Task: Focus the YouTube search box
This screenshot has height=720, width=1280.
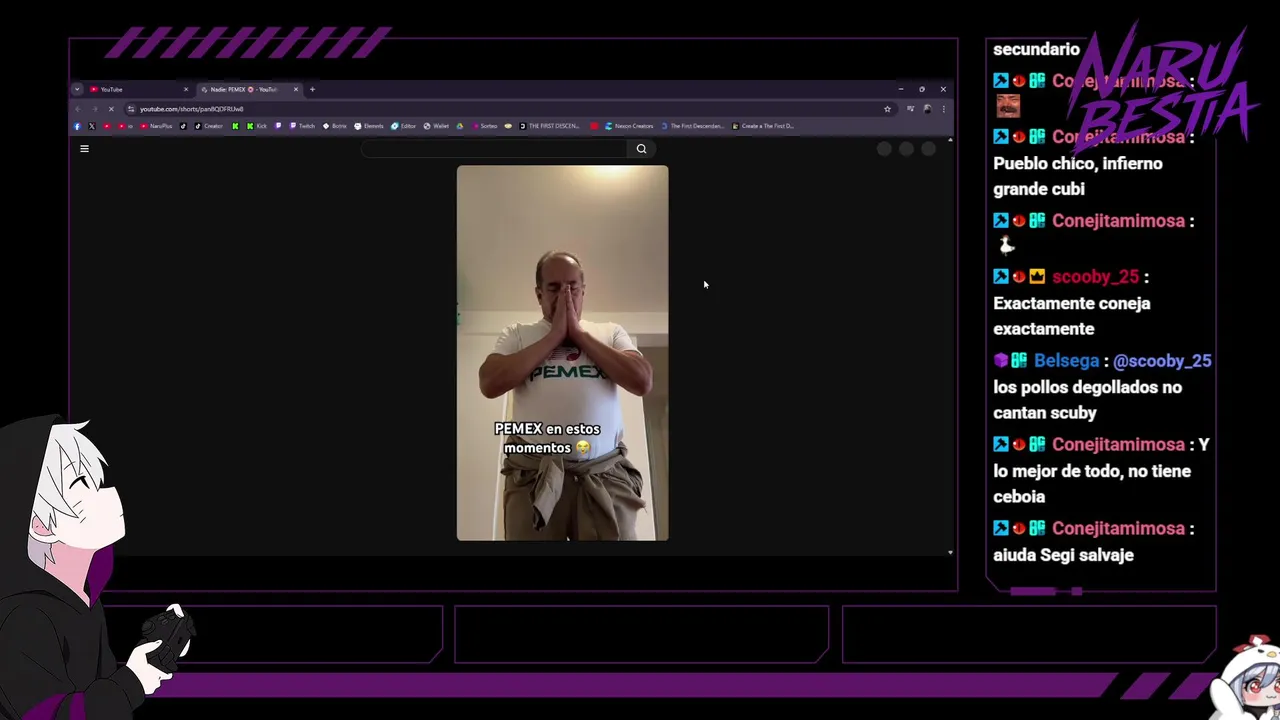Action: [x=494, y=149]
